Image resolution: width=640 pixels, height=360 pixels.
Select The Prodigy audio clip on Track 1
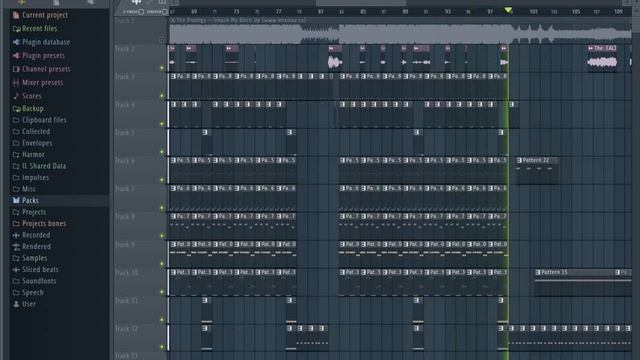400,31
